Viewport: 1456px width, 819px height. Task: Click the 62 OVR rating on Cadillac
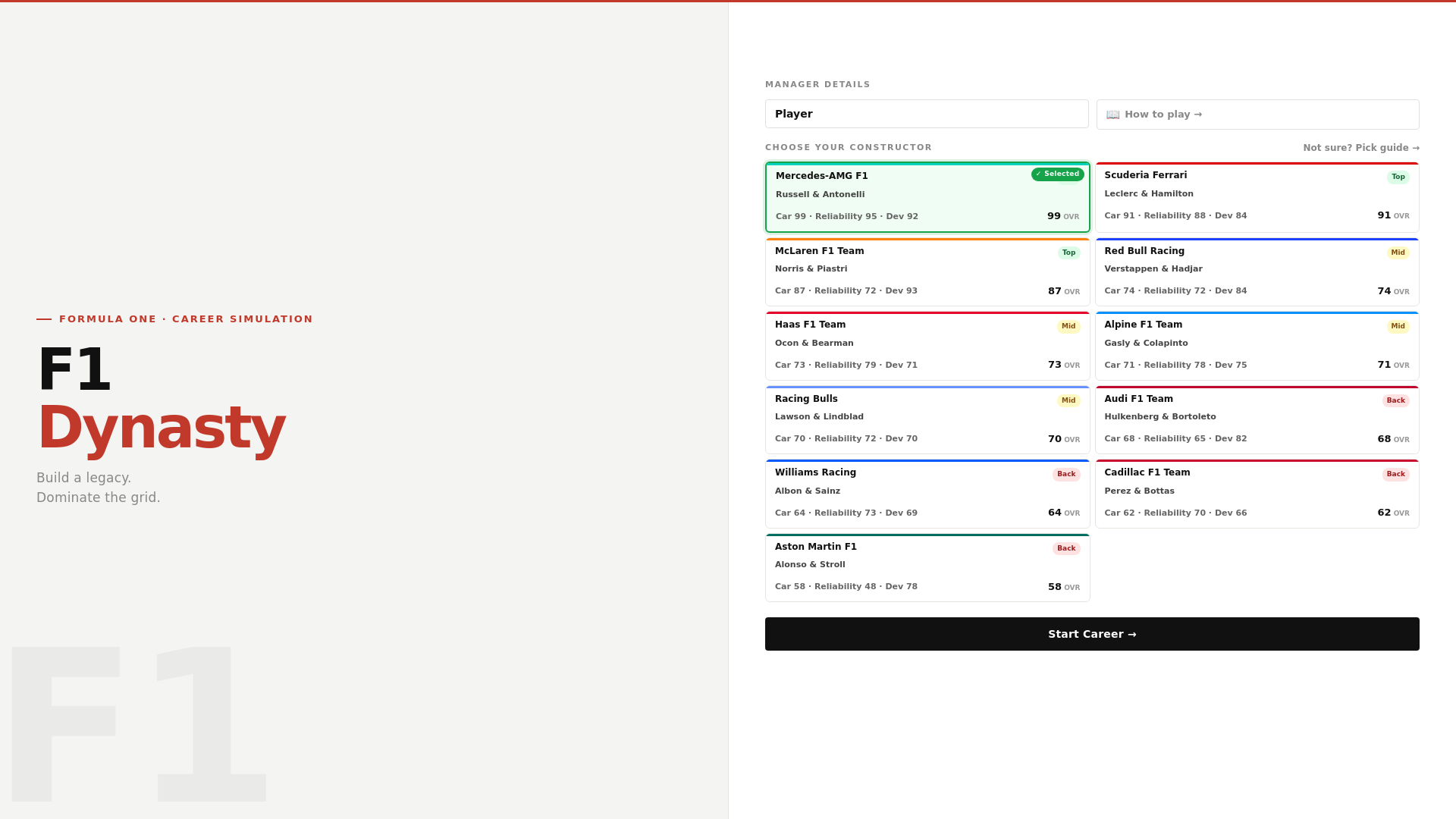[x=1393, y=513]
